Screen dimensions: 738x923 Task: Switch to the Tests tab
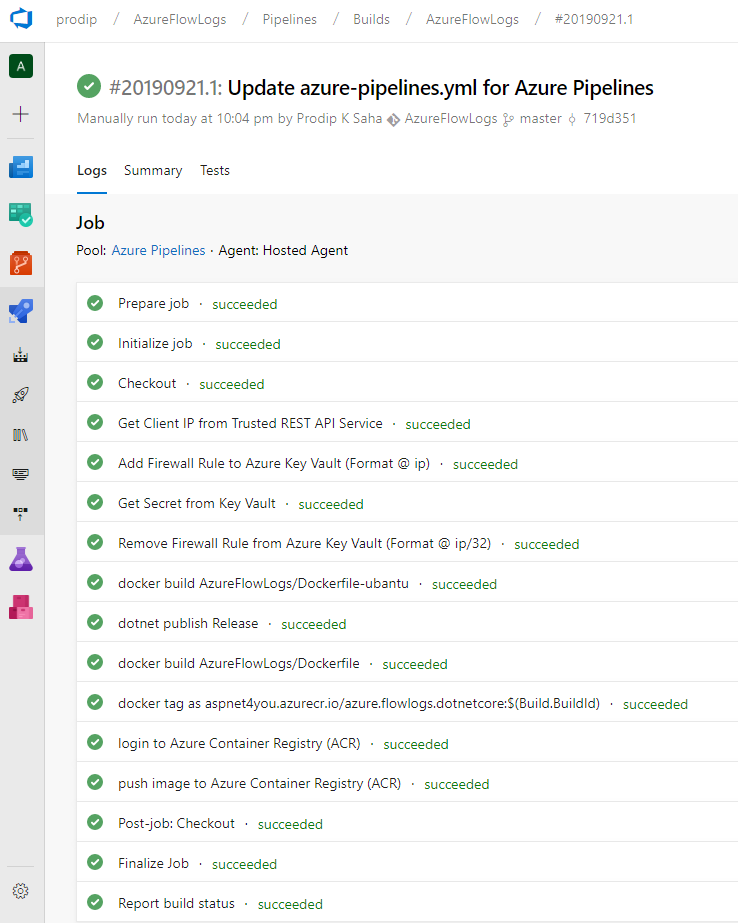pyautogui.click(x=215, y=171)
